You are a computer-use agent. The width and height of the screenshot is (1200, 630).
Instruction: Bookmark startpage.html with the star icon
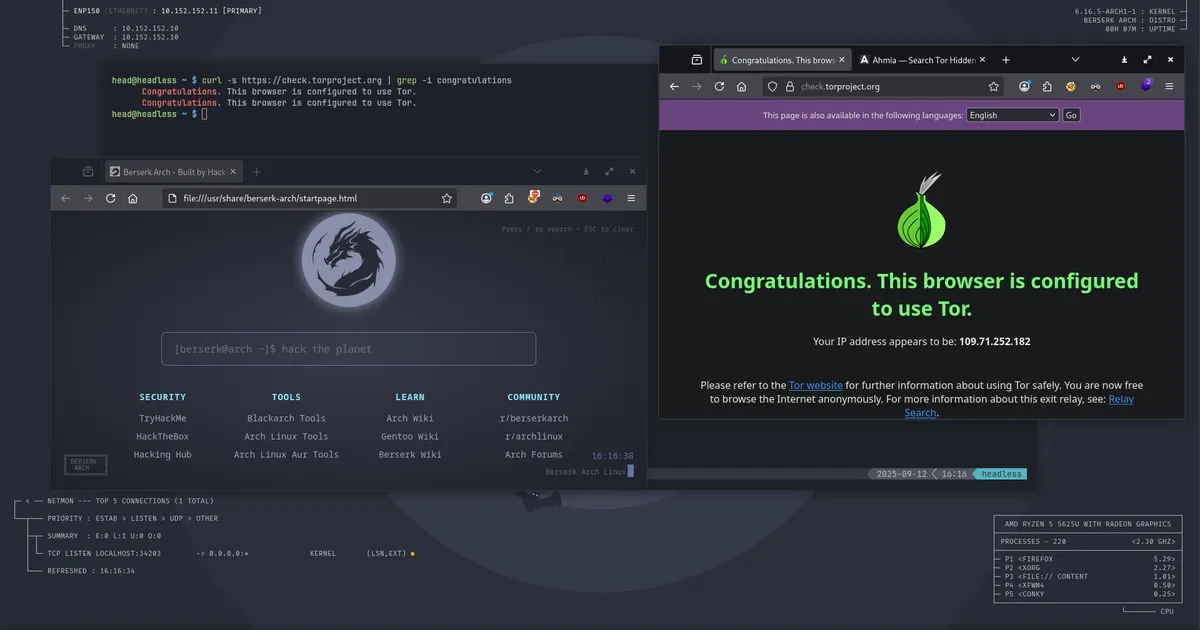pyautogui.click(x=446, y=199)
